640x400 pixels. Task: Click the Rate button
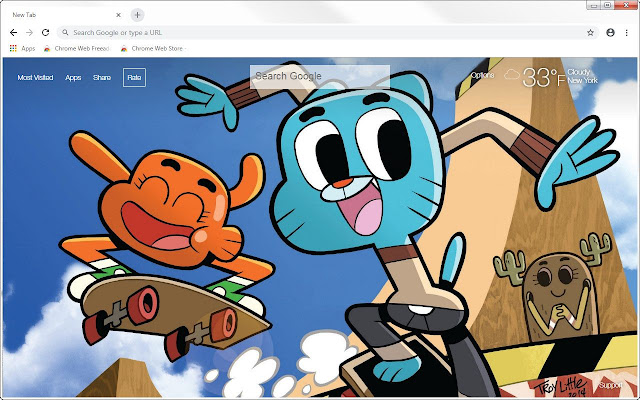(134, 78)
